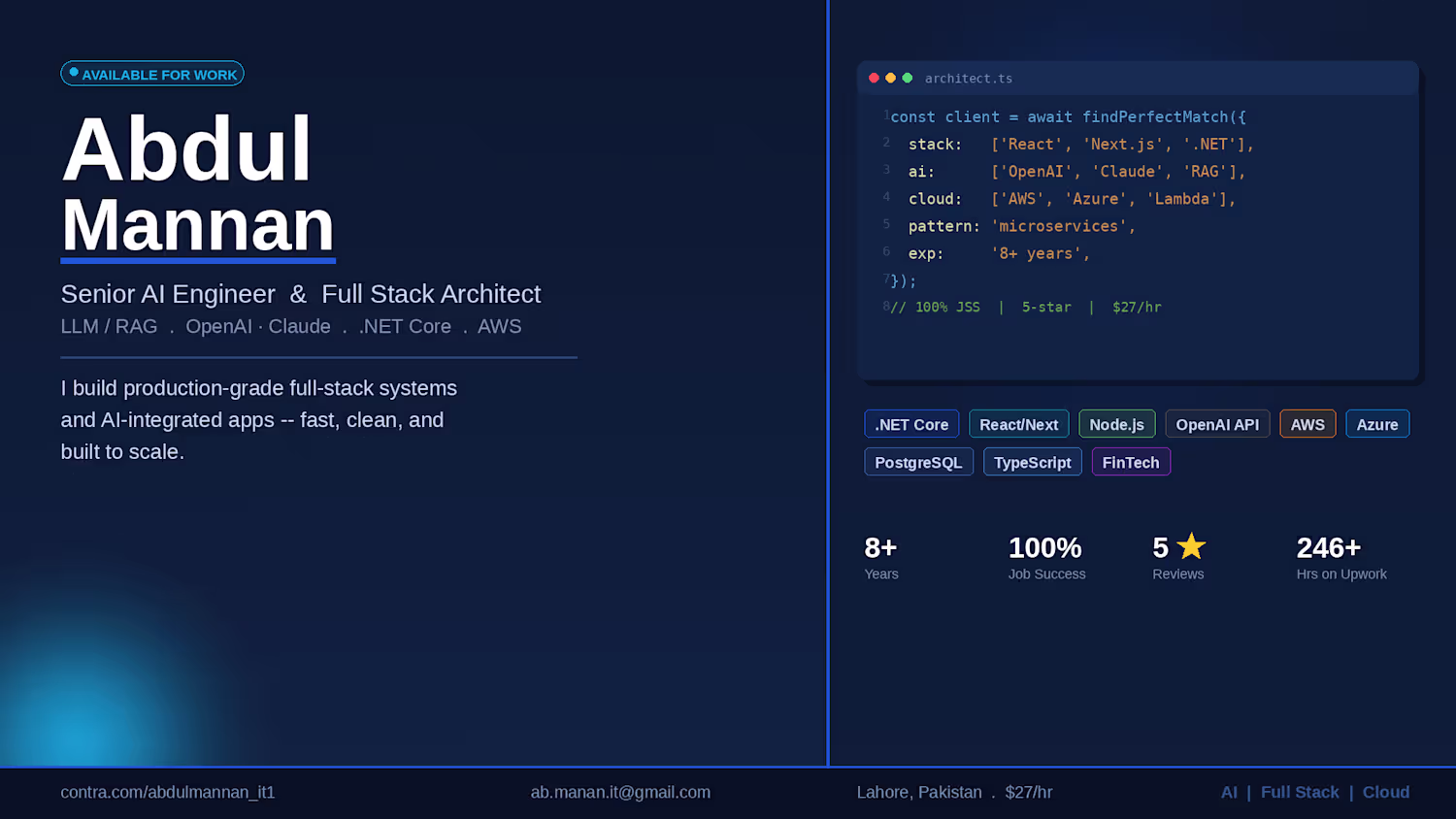The image size is (1456, 819).
Task: Click the "exp: '8+ years'" code line
Action: coord(999,253)
